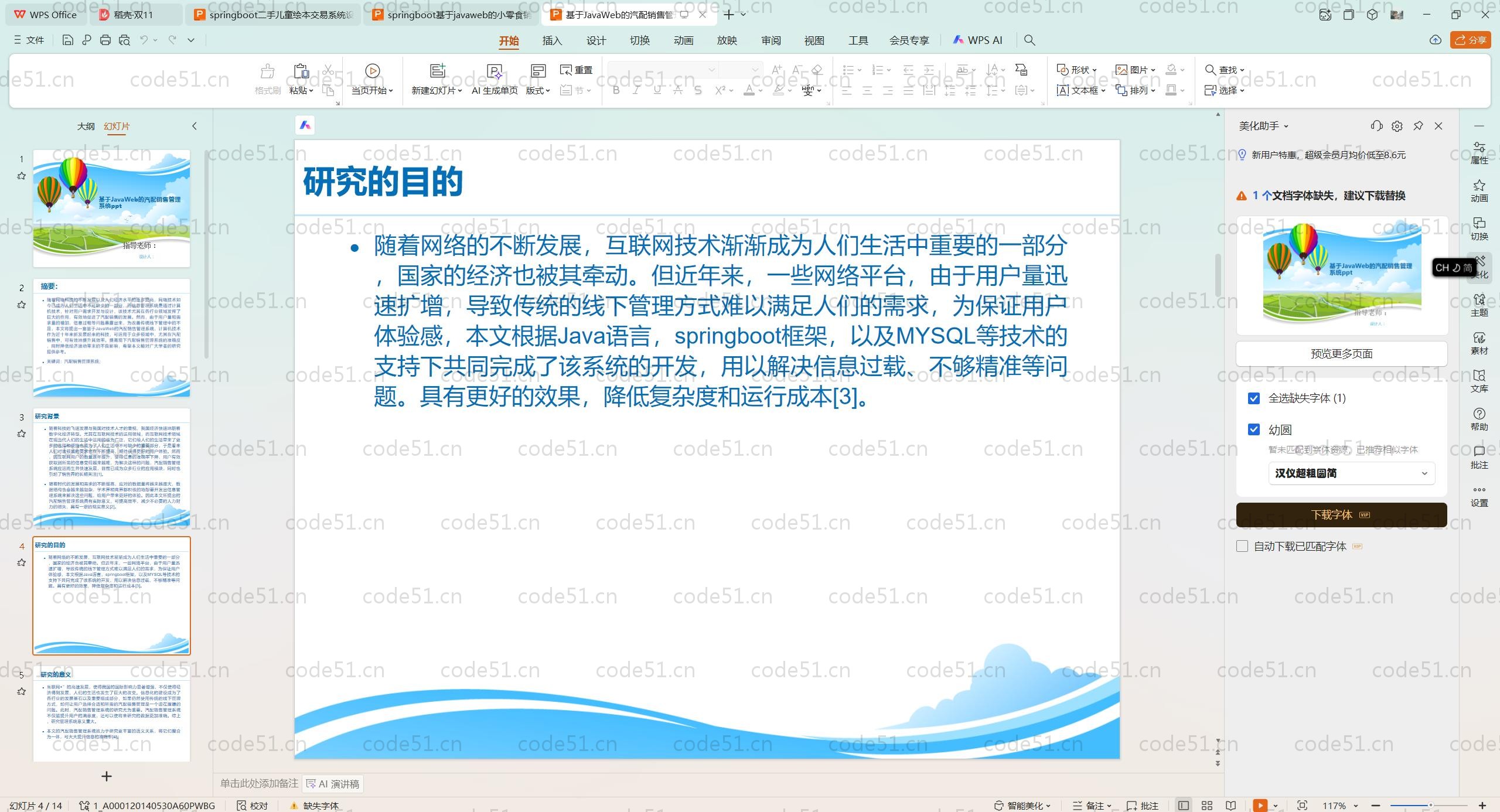Open the Theme sidebar panel icon

coord(1479,305)
